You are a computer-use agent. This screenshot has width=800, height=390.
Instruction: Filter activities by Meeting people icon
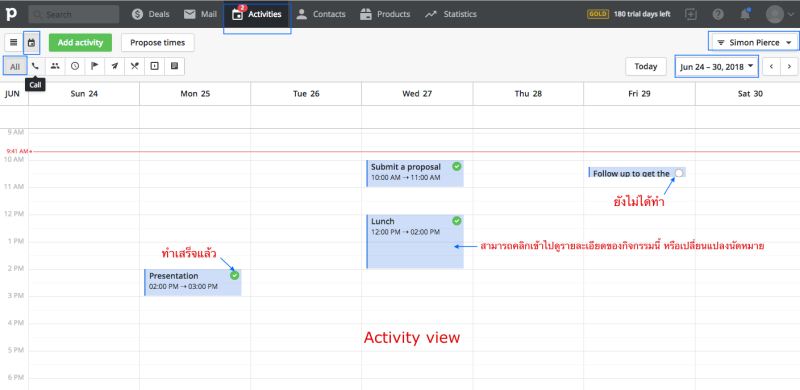point(55,66)
